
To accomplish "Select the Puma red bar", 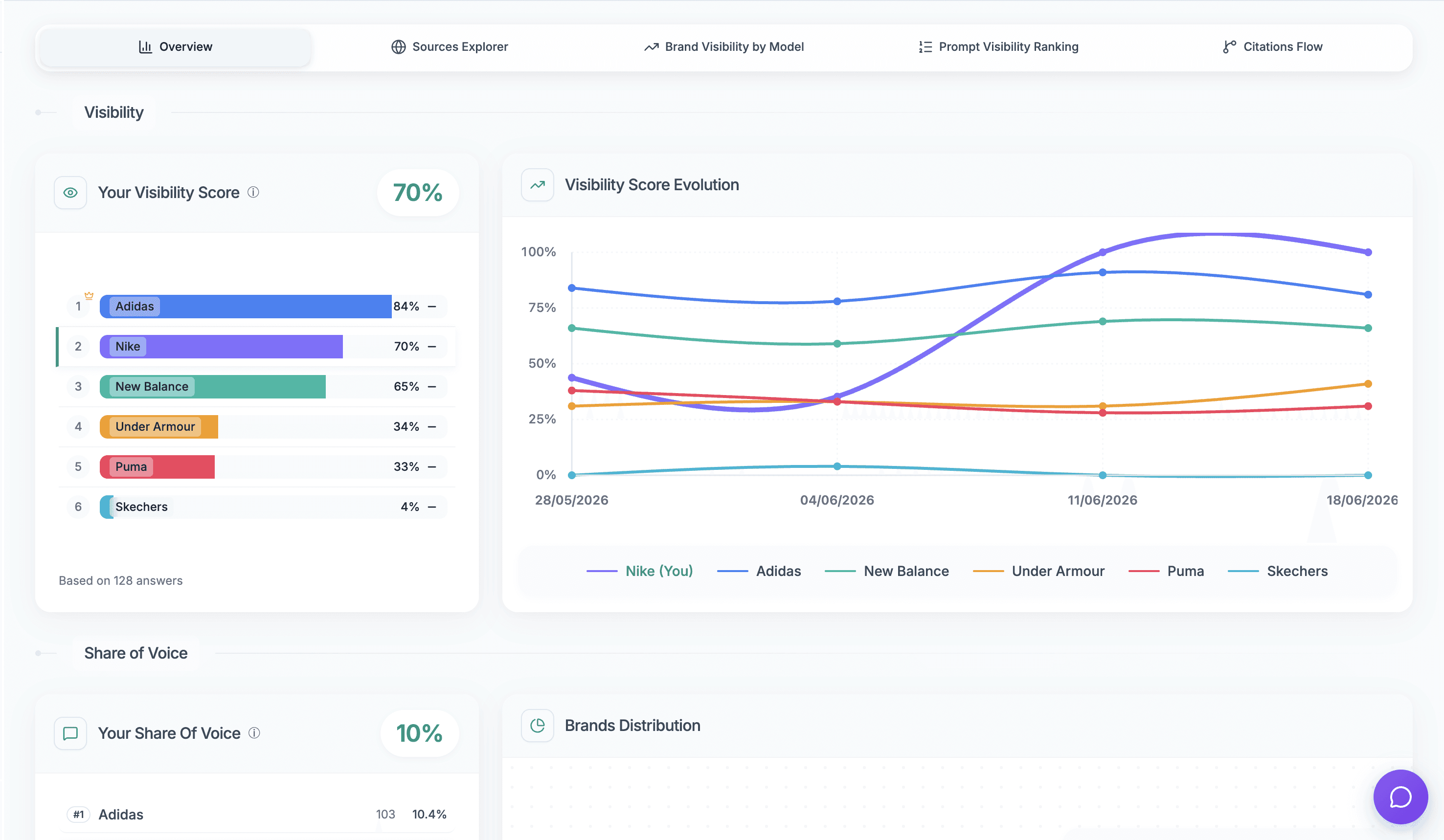I will pos(157,466).
